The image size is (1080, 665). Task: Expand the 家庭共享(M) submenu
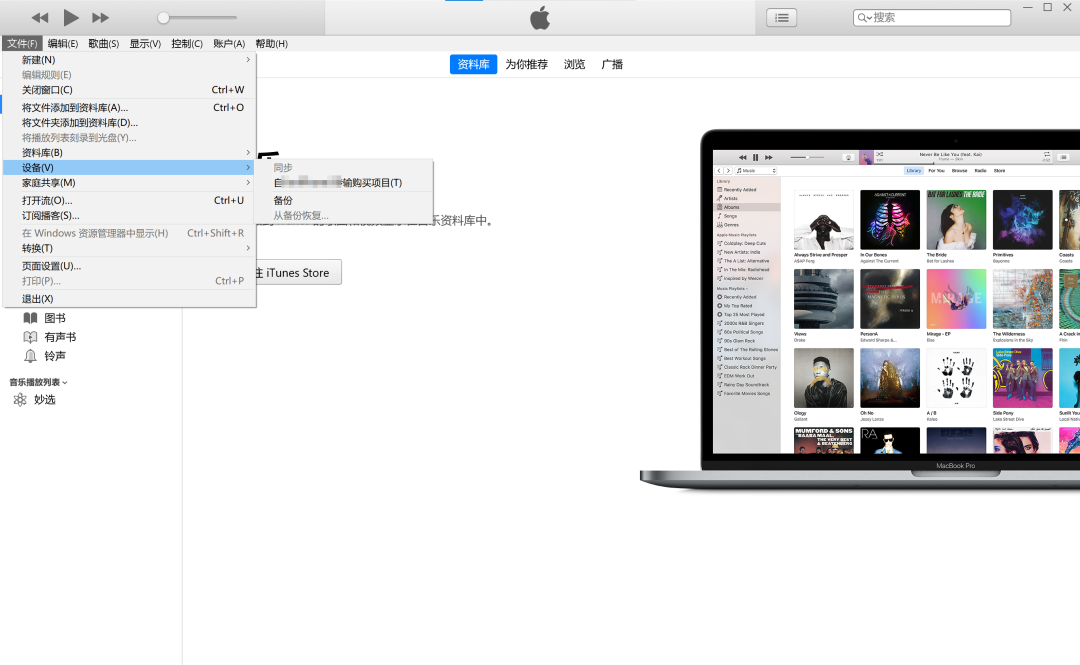pyautogui.click(x=129, y=183)
